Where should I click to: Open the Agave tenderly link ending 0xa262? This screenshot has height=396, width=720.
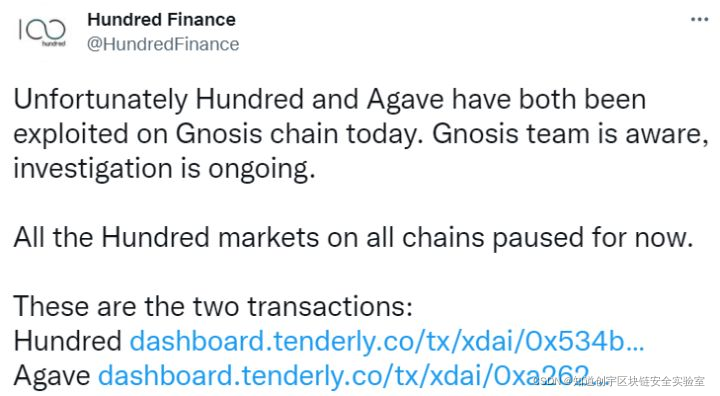[343, 376]
